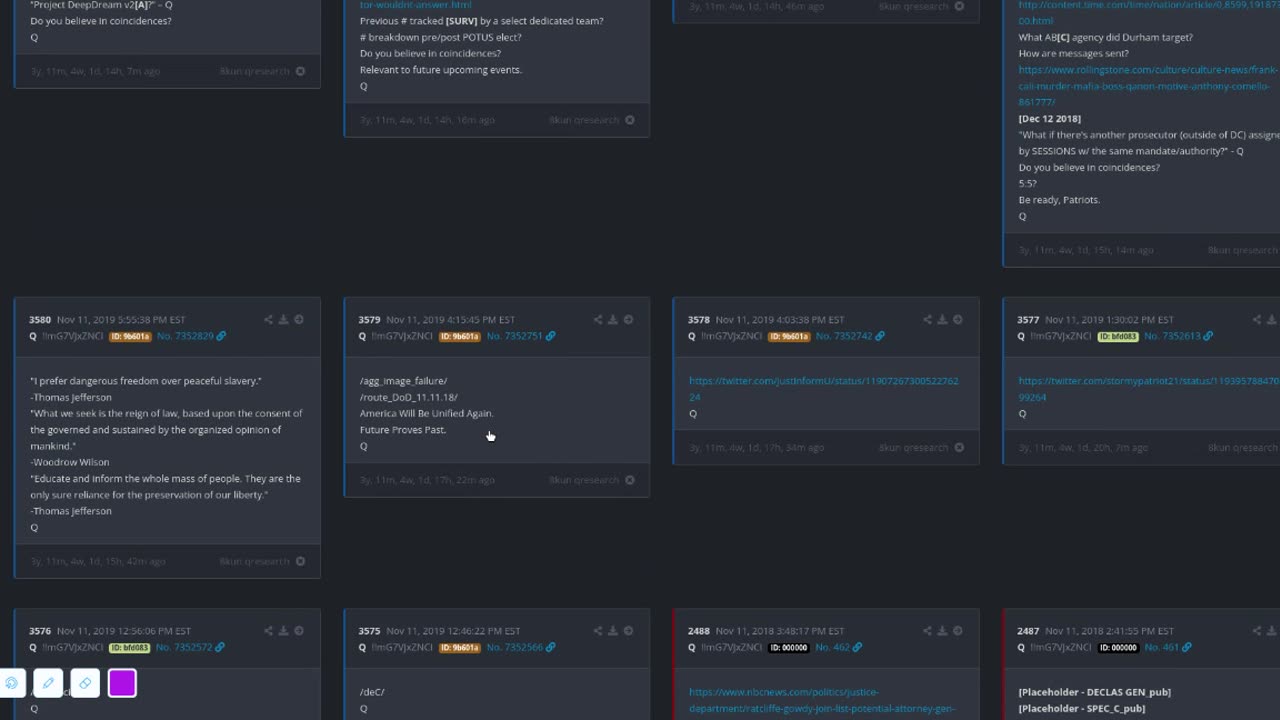Click the share icon on post 3577
The width and height of the screenshot is (1280, 720).
coord(1257,320)
